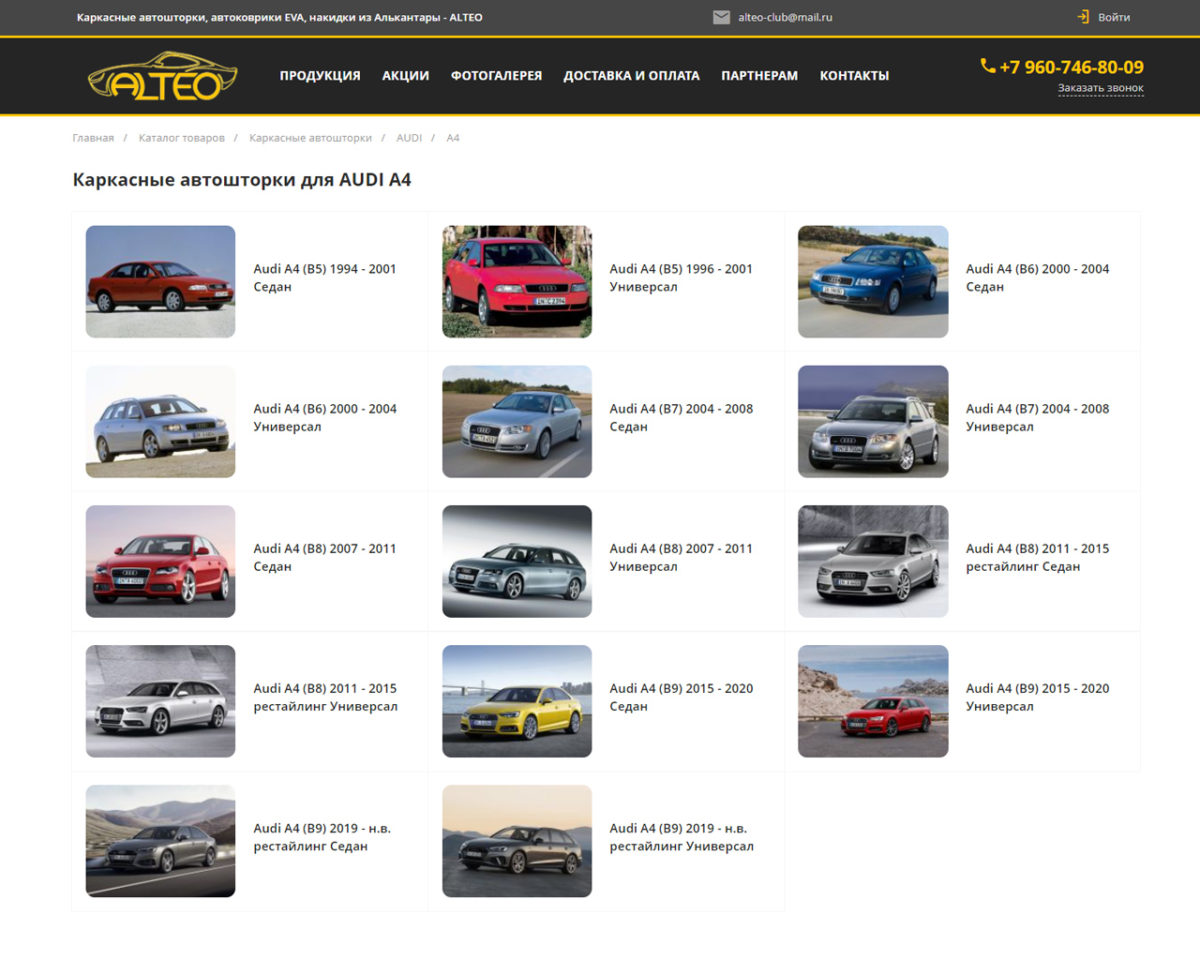Open the A4 (B7) 2004 - 2008 Универсал thumbnail

click(873, 421)
